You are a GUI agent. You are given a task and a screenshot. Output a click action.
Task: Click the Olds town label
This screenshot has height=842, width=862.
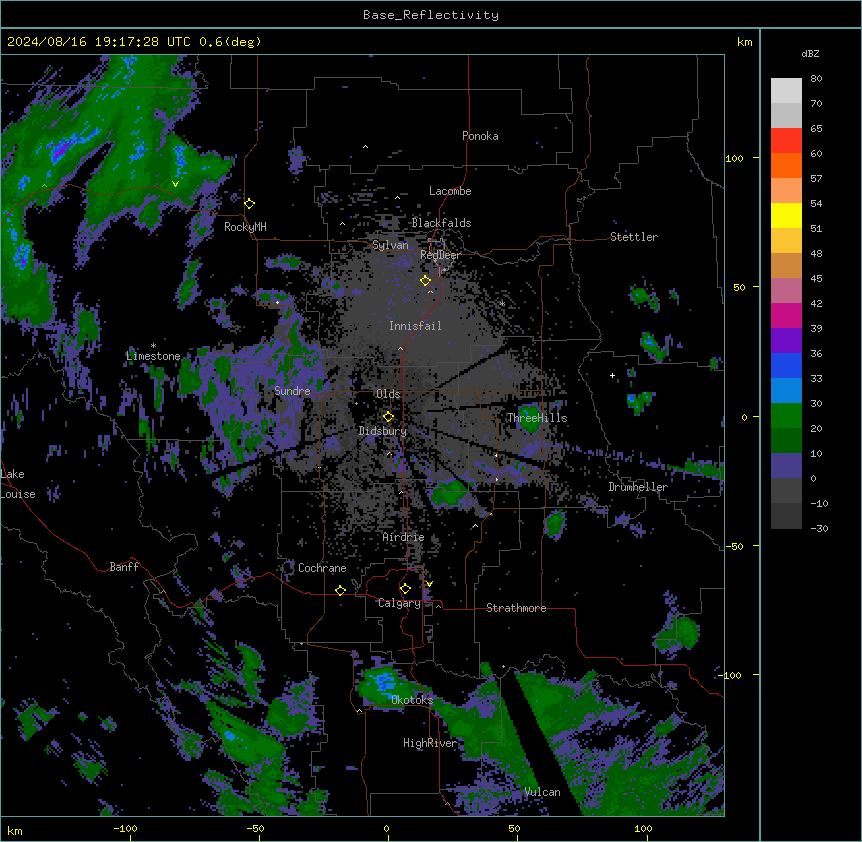[x=388, y=394]
